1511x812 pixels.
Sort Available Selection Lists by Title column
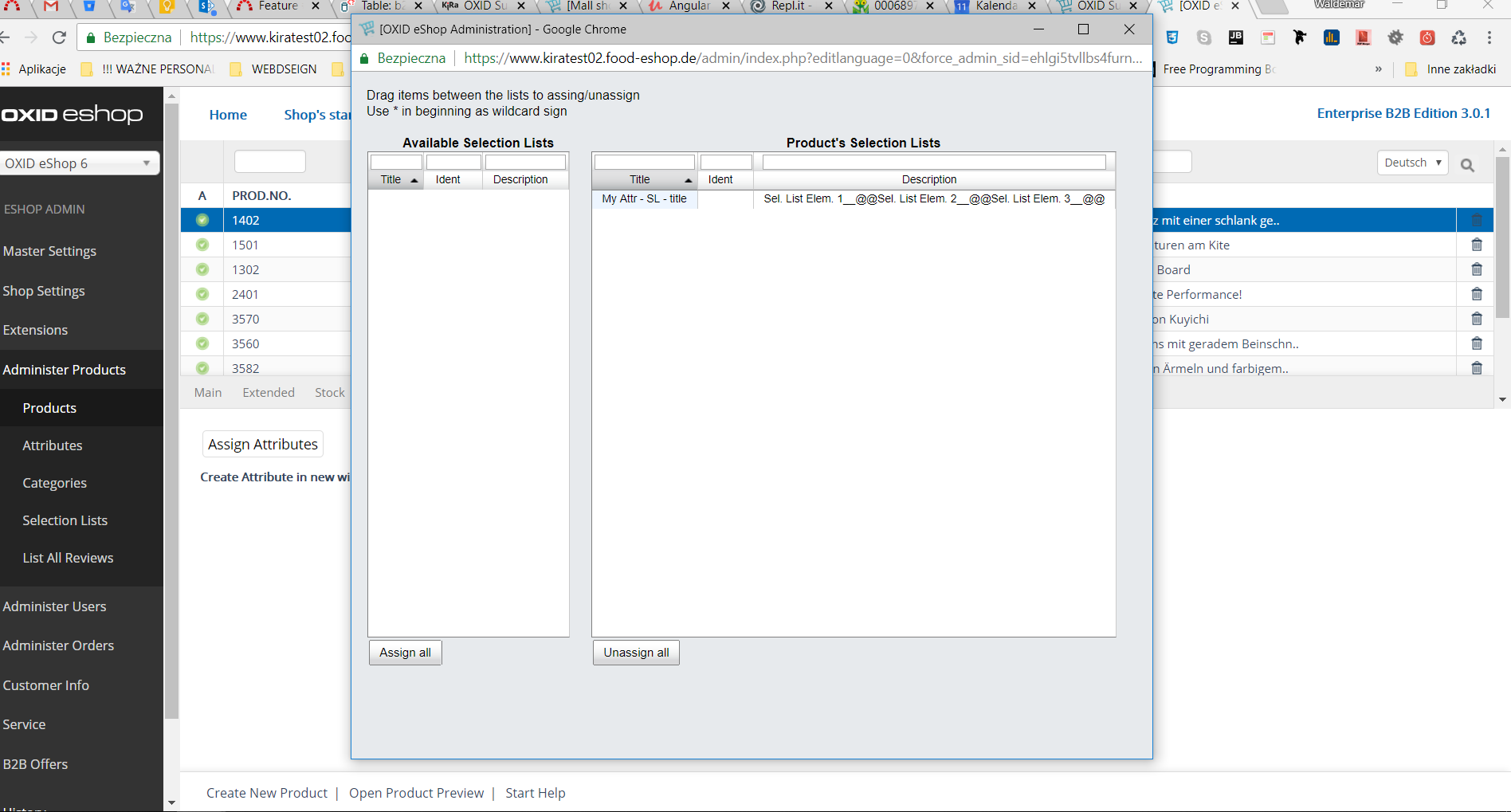coord(396,180)
